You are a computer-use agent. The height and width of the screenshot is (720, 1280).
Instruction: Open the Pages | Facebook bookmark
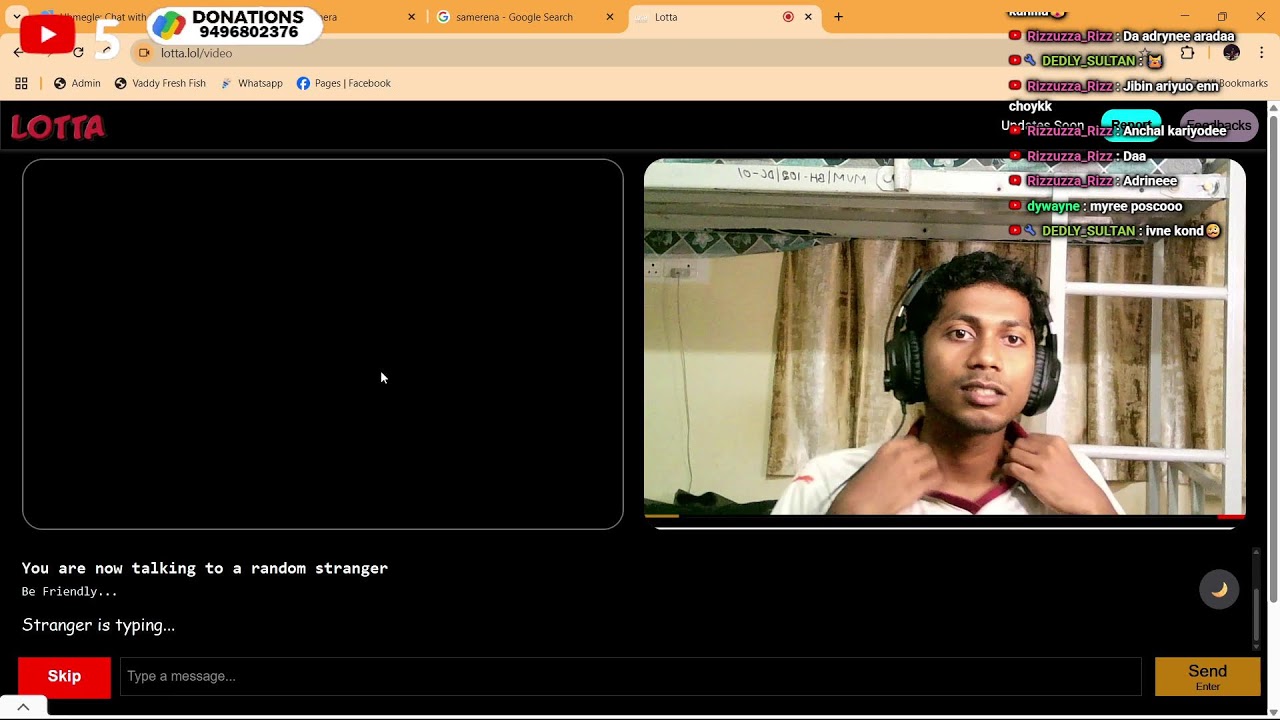point(343,83)
